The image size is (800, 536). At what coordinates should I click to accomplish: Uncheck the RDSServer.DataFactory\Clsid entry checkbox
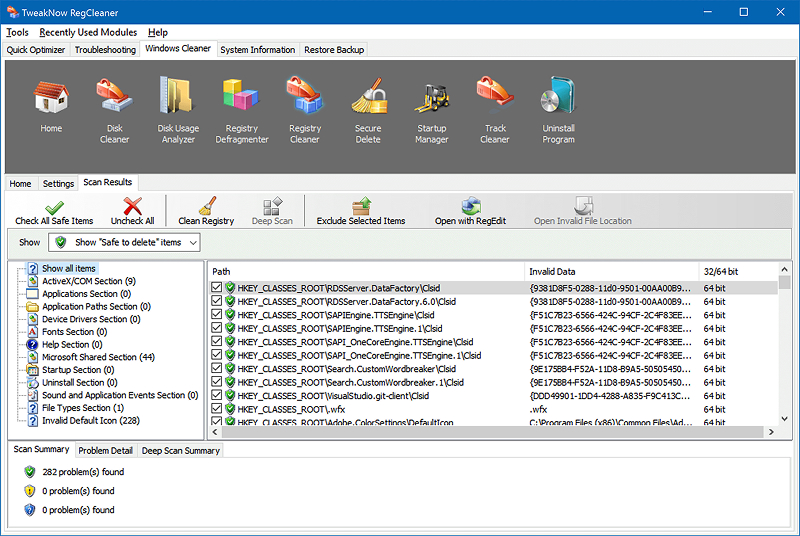tap(216, 288)
